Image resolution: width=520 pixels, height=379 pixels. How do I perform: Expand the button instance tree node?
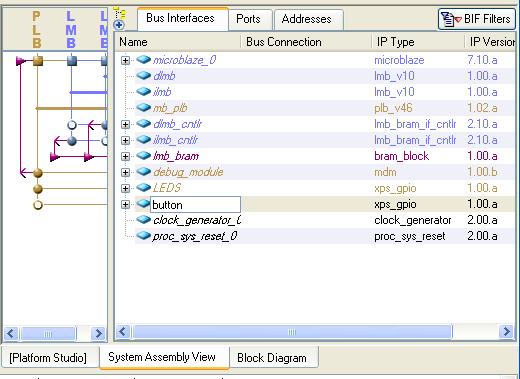point(125,204)
